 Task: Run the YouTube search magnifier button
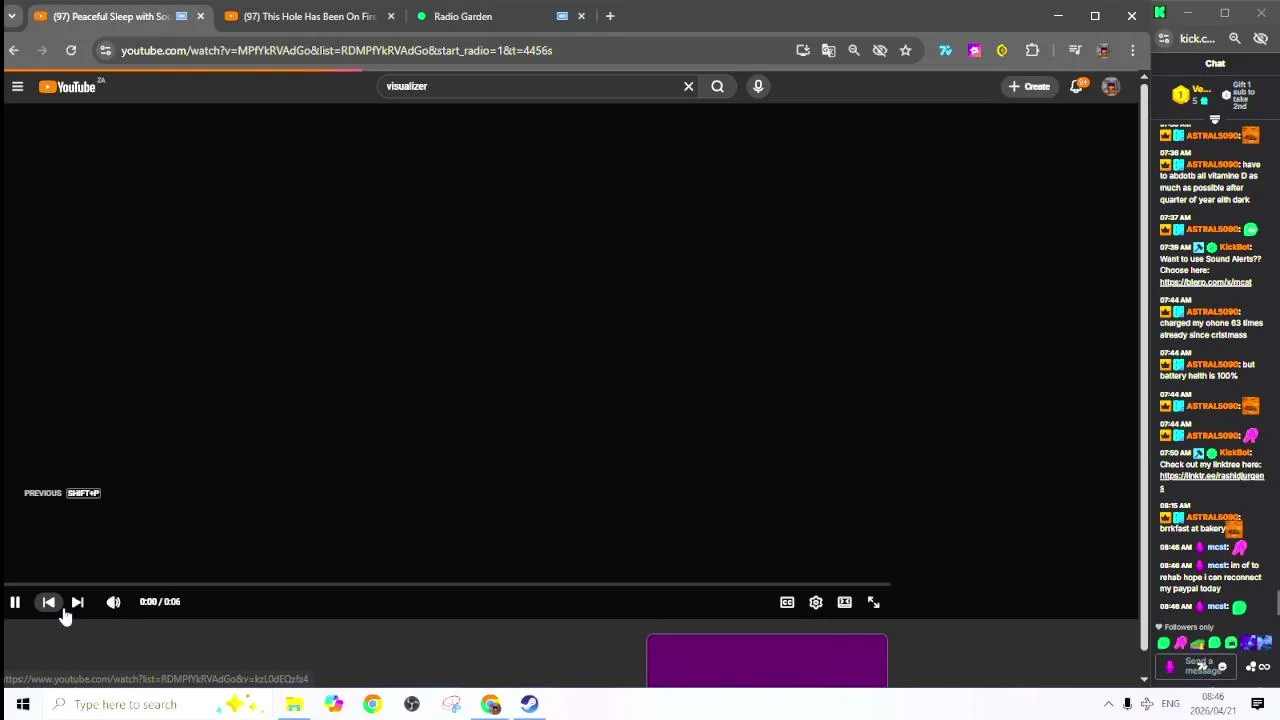tap(717, 86)
